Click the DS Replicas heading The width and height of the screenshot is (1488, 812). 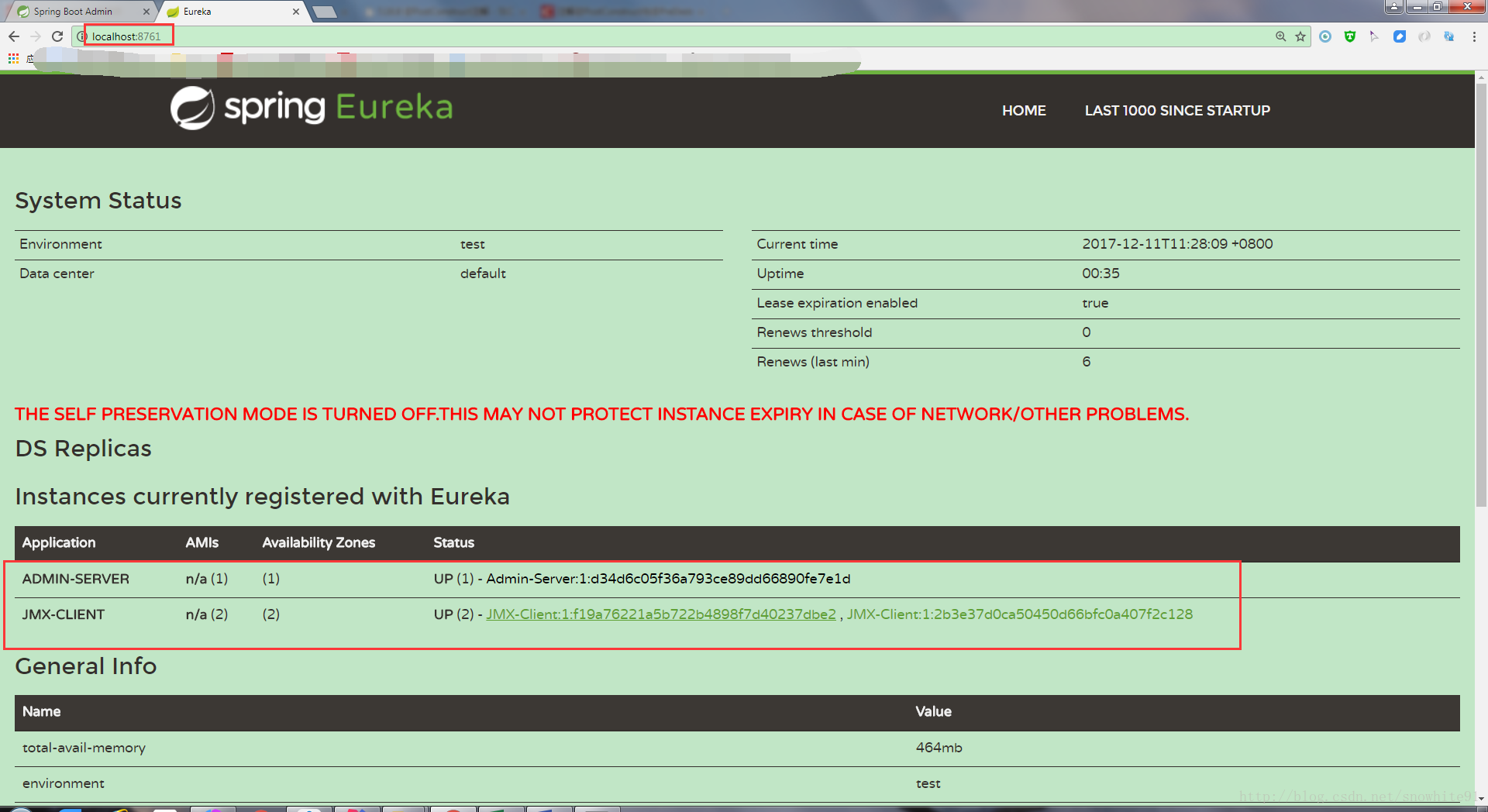click(84, 449)
